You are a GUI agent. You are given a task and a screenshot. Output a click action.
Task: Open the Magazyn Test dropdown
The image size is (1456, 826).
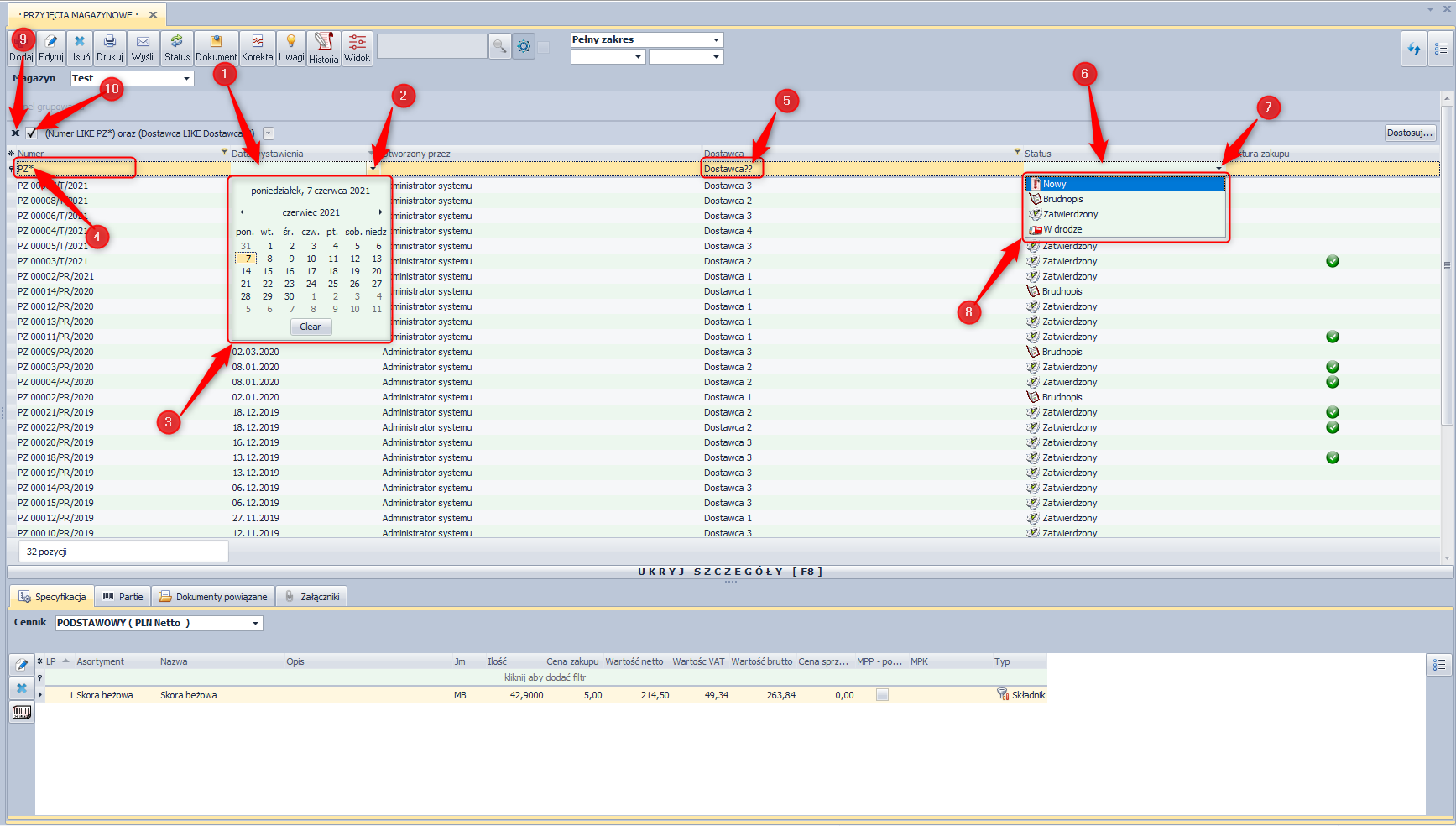click(x=186, y=79)
